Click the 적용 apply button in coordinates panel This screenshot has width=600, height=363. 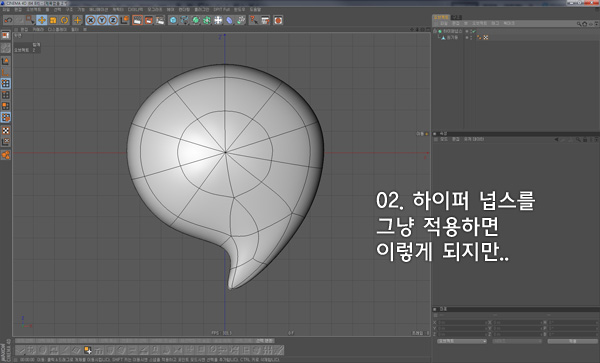572,341
